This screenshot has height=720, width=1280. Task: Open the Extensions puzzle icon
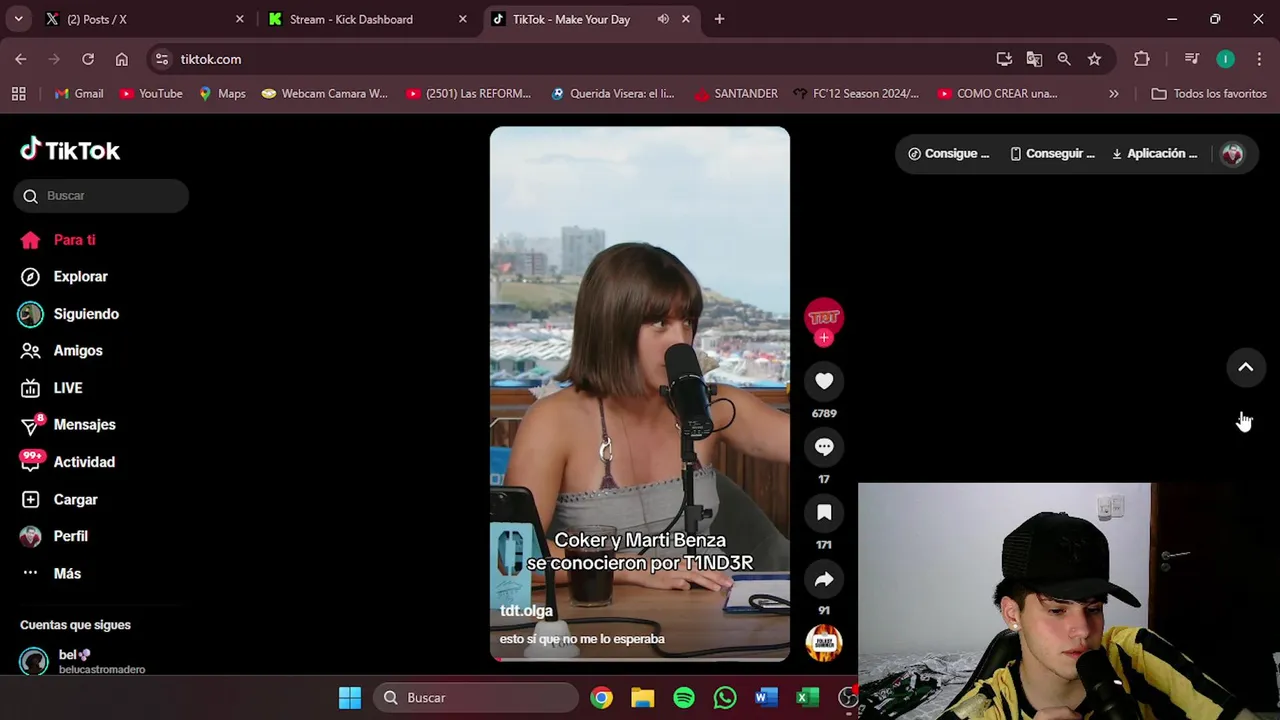click(1142, 59)
